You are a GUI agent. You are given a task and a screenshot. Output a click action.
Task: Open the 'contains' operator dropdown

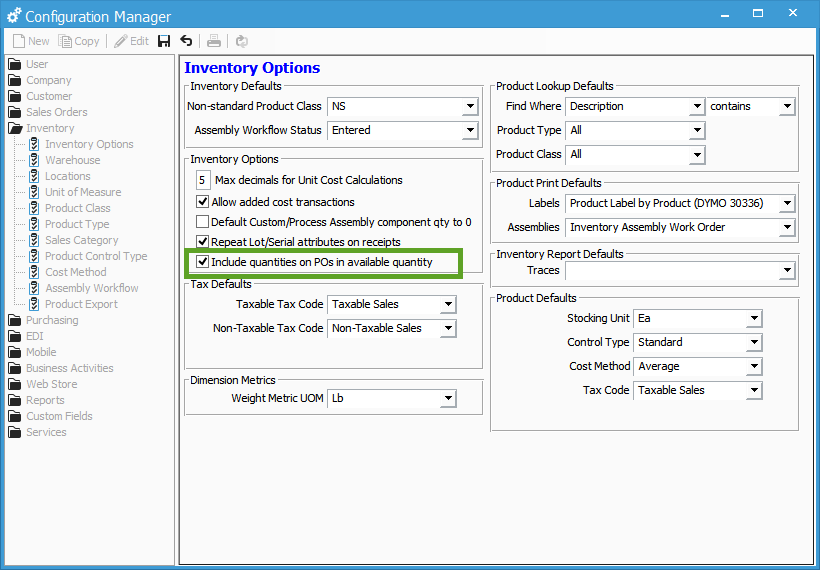(787, 106)
